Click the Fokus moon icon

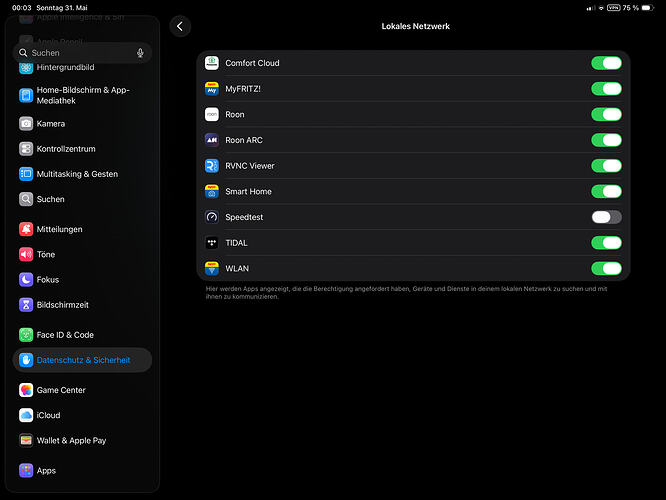coord(26,280)
